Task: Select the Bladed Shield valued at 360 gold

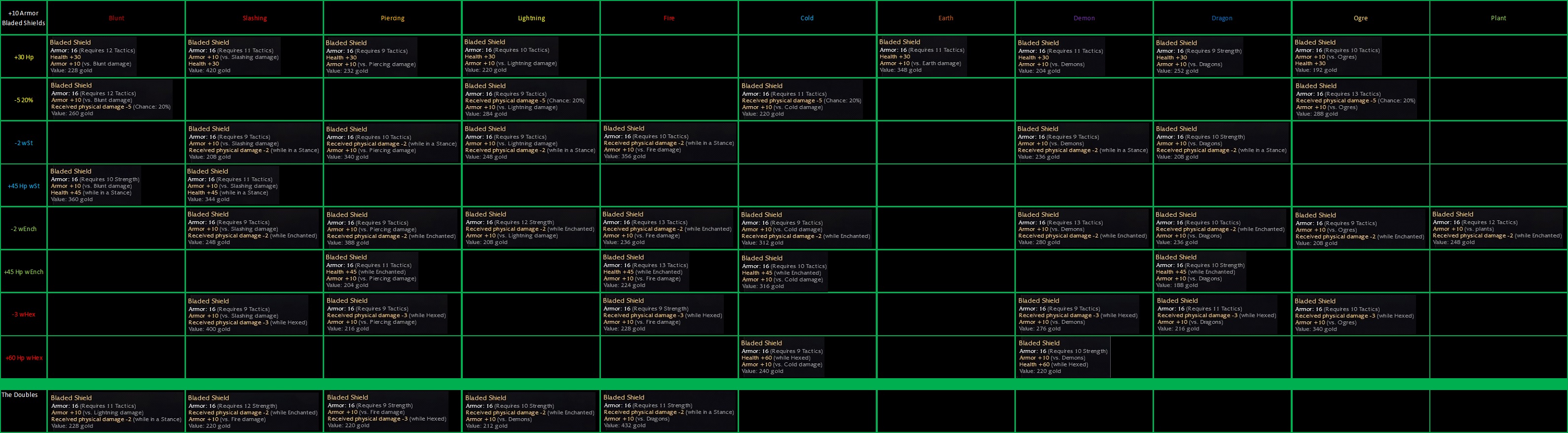Action: pyautogui.click(x=95, y=186)
